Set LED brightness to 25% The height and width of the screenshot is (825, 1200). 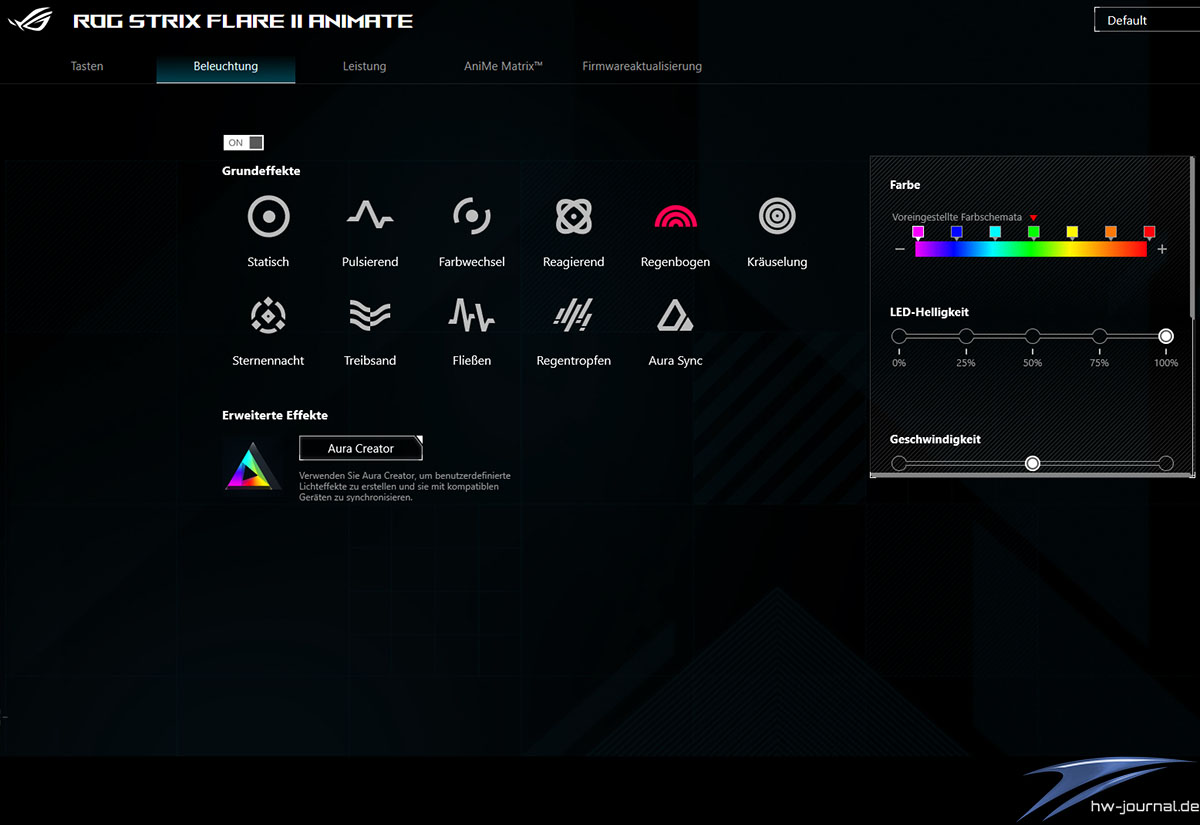pyautogui.click(x=966, y=336)
